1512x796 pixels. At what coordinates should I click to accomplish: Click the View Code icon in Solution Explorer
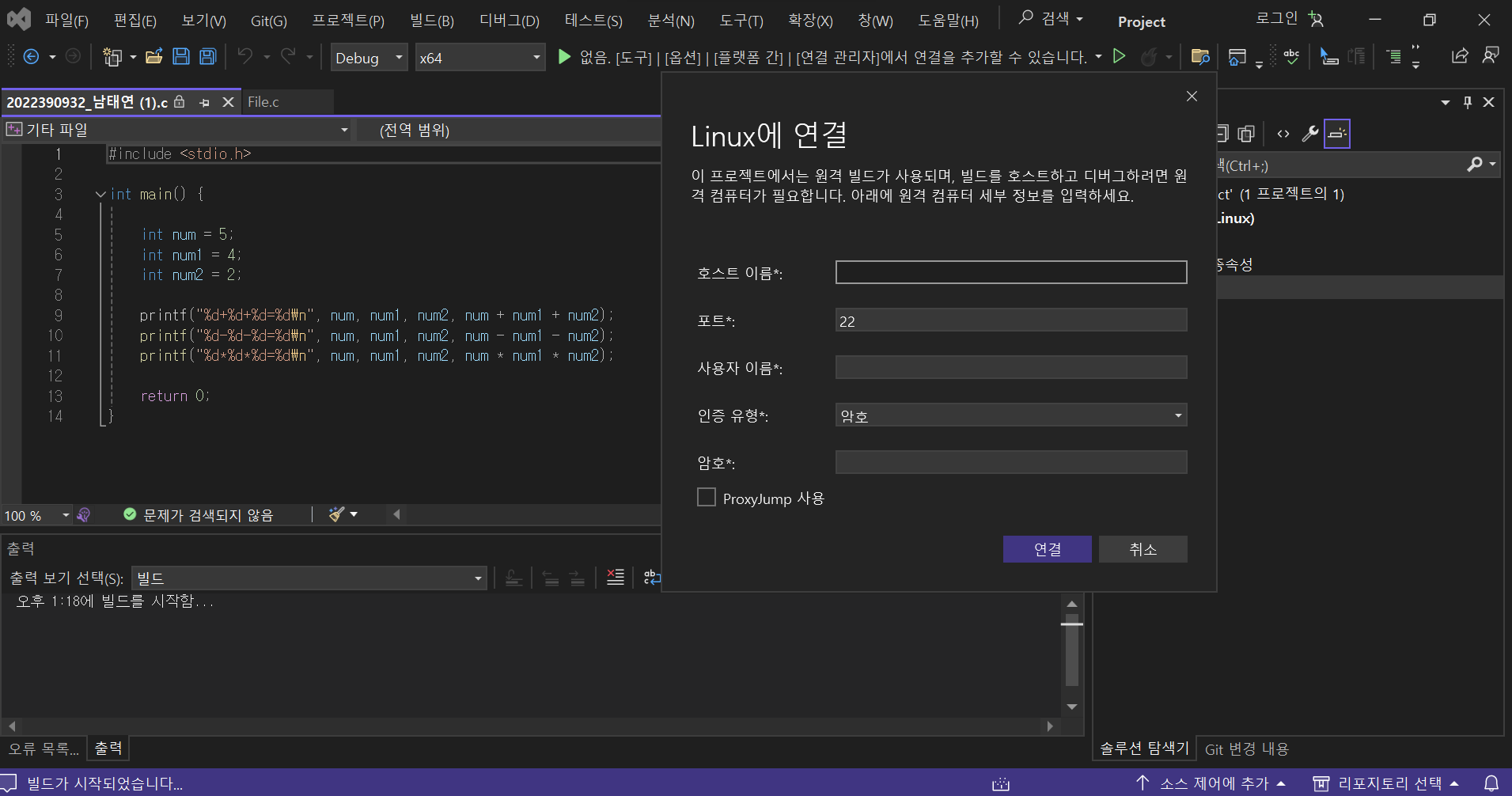[1283, 134]
